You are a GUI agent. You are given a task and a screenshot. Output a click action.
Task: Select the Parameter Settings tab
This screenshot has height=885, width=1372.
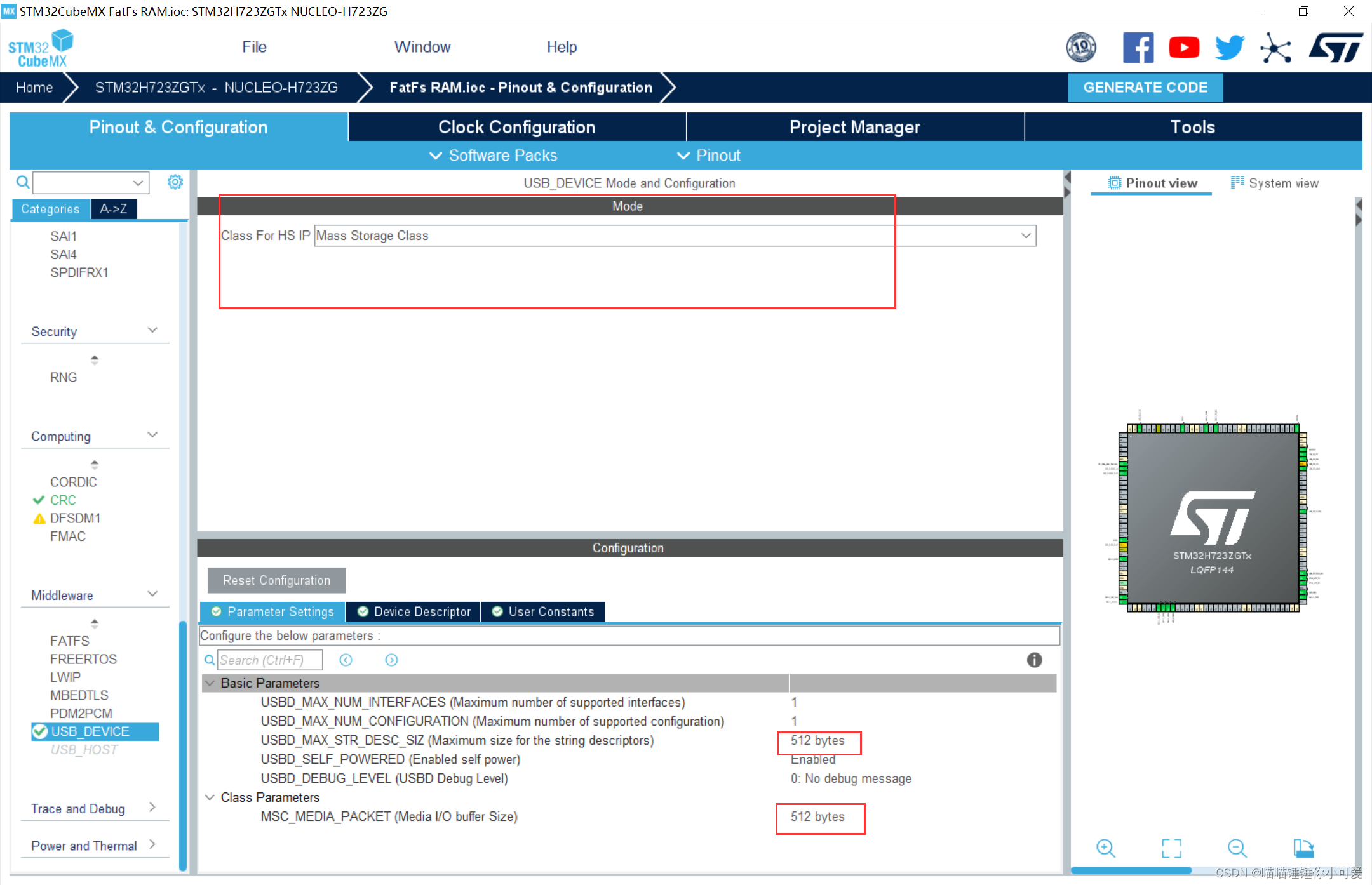tap(272, 612)
